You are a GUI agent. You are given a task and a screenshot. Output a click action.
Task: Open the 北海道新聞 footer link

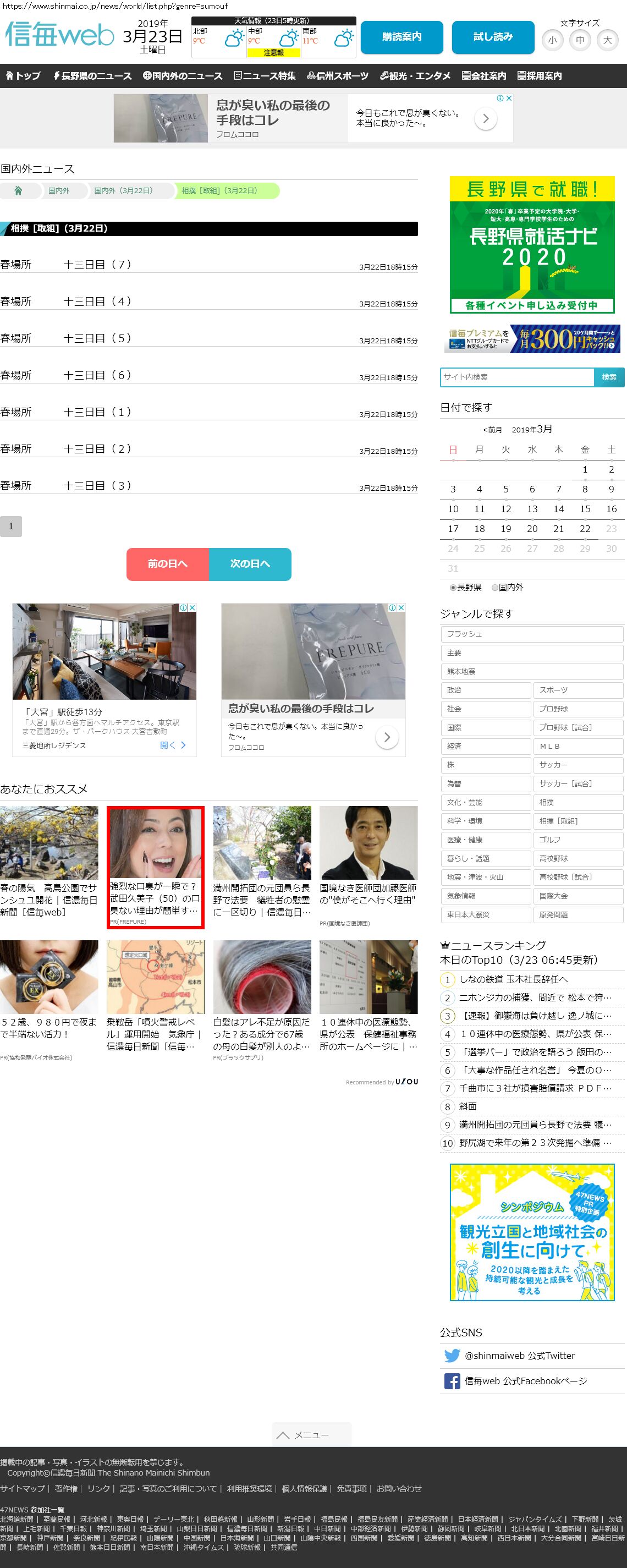point(16,1519)
